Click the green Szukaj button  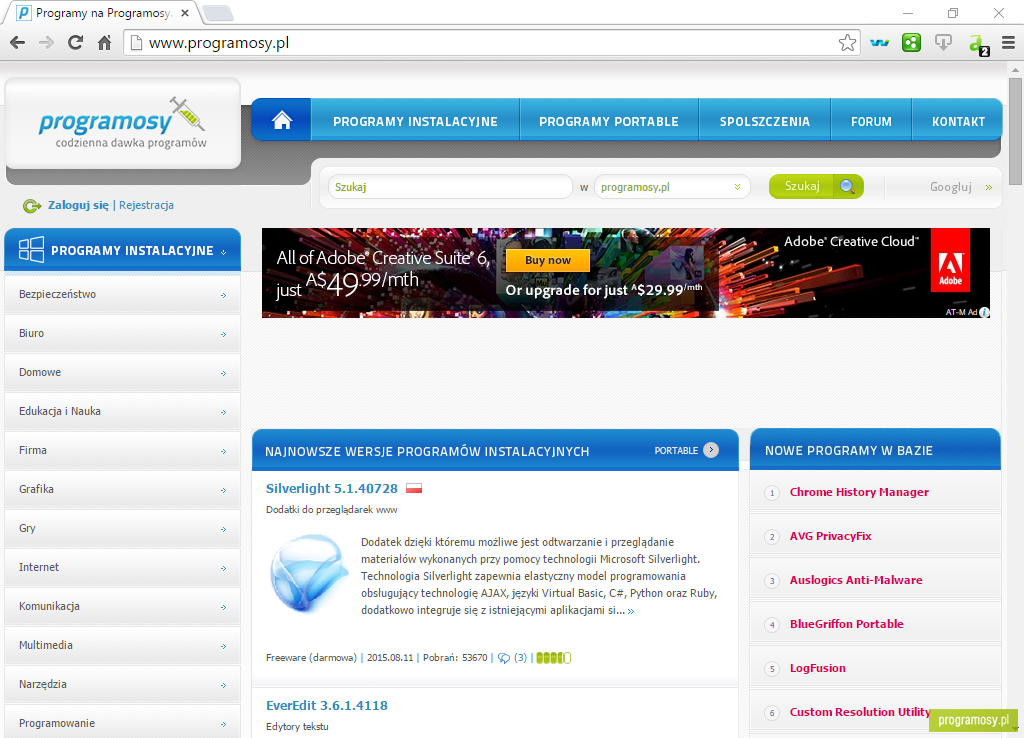(816, 187)
